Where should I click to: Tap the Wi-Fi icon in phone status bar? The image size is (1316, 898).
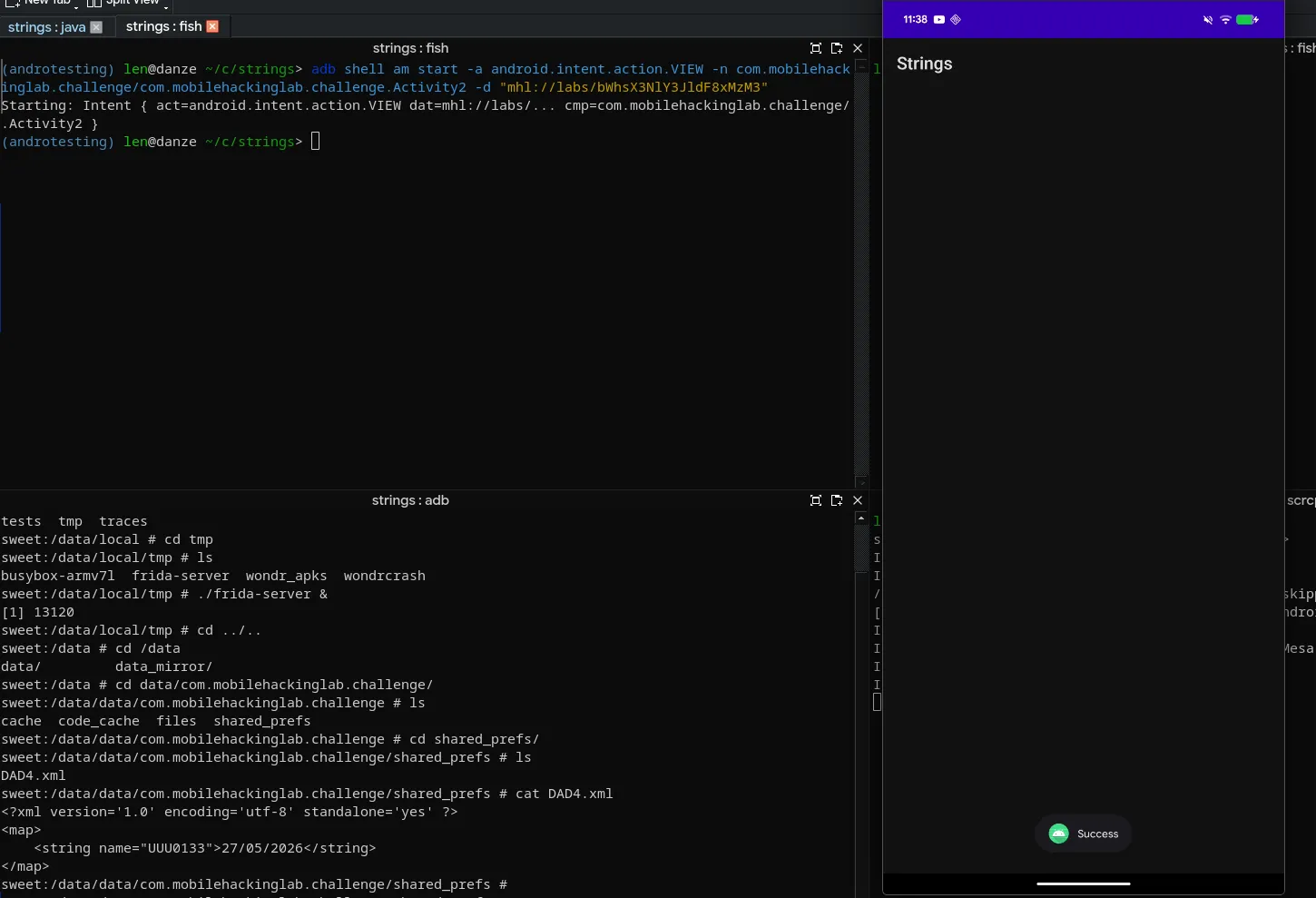[x=1225, y=19]
